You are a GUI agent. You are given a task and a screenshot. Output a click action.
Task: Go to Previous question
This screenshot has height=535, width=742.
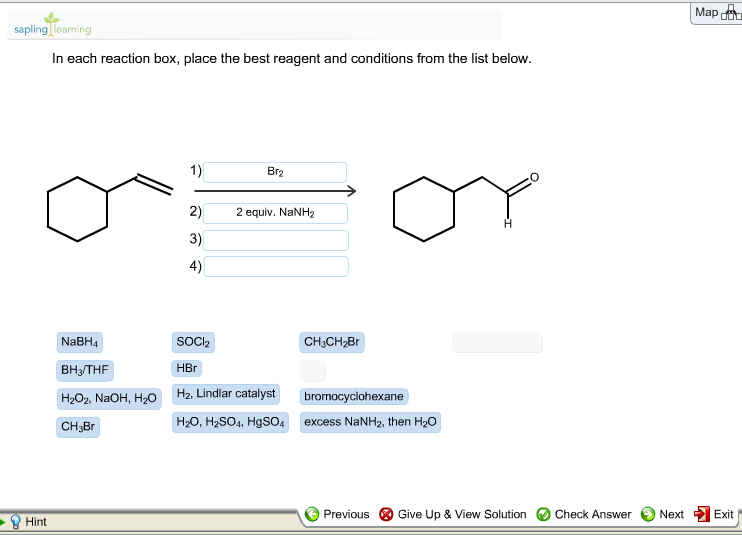click(x=337, y=514)
